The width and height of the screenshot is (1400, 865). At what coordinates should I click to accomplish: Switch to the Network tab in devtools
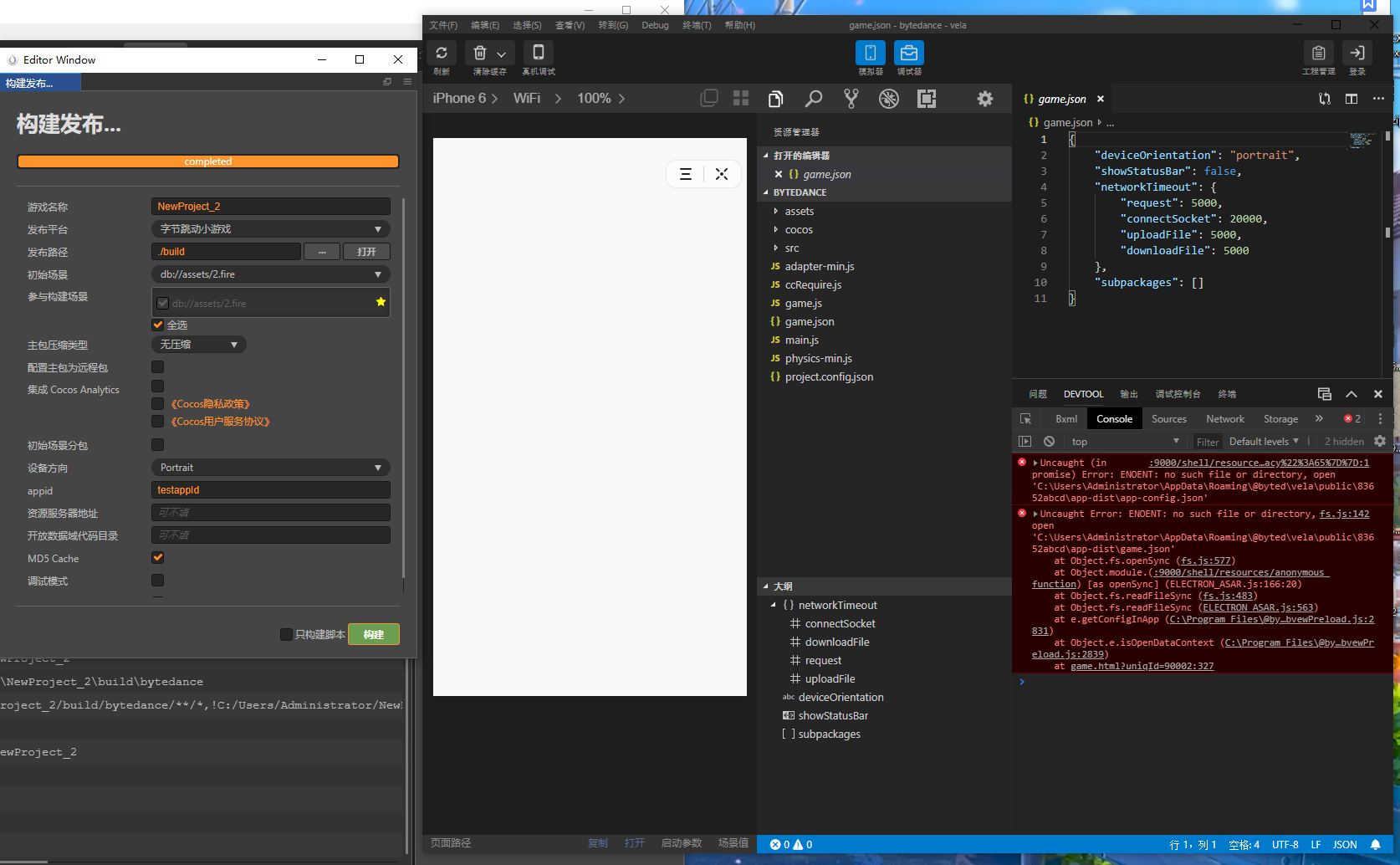click(x=1224, y=419)
